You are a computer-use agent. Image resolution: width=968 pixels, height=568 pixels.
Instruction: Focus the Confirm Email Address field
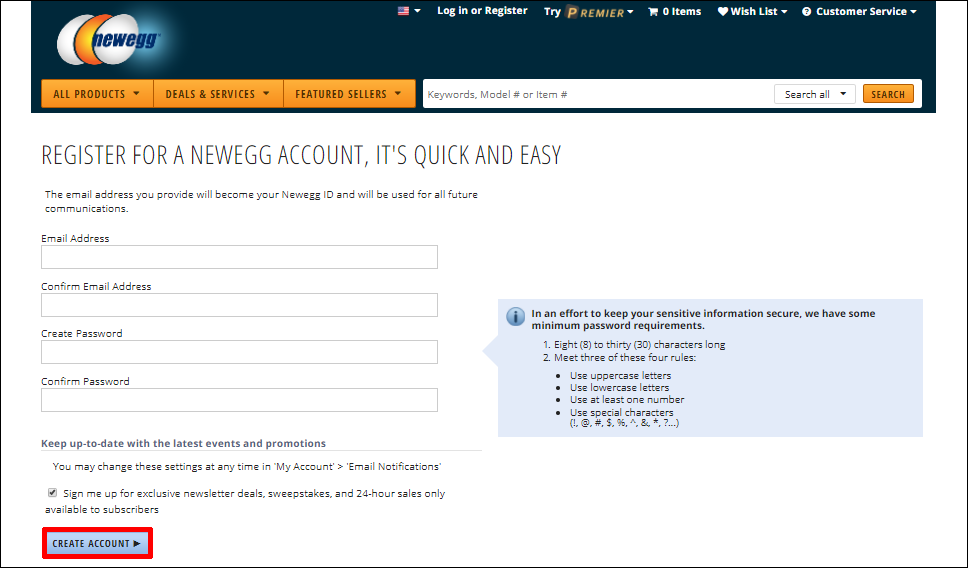(x=240, y=305)
